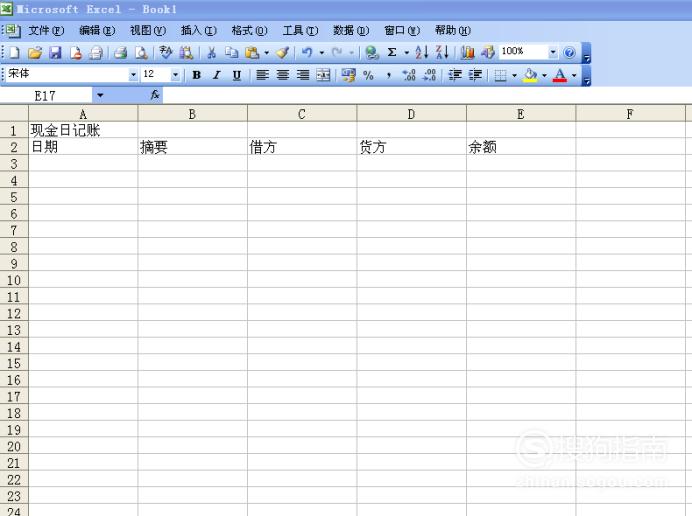
Task: Open Print Preview with the magnifier page icon
Action: [141, 53]
